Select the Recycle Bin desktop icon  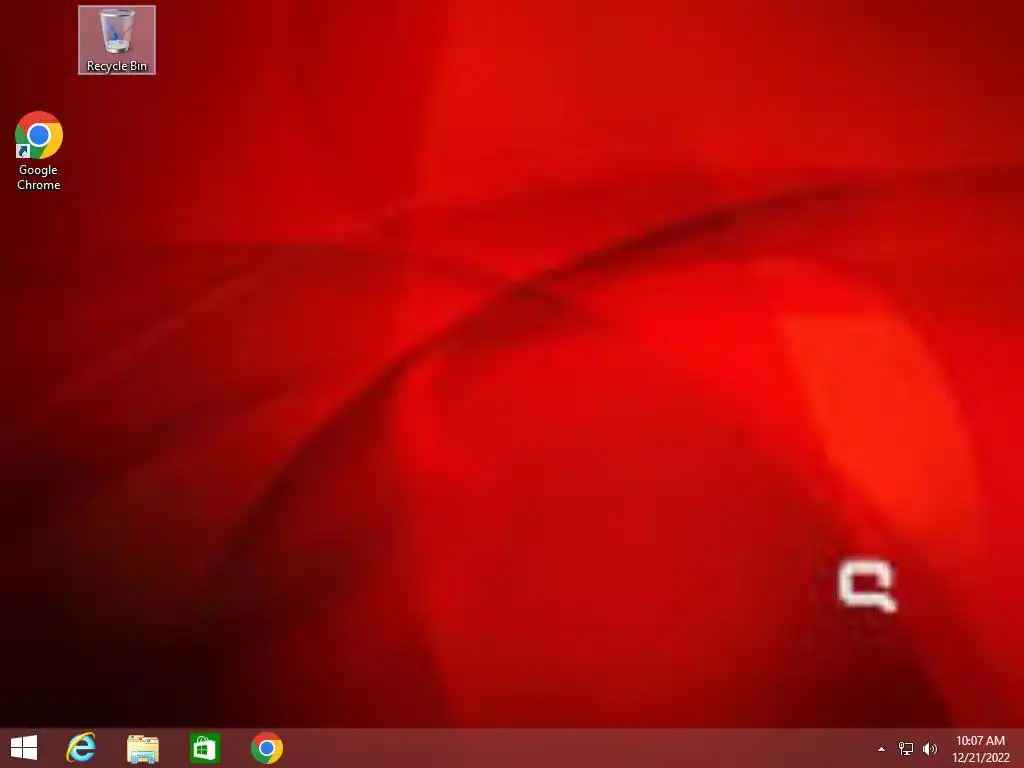[117, 40]
